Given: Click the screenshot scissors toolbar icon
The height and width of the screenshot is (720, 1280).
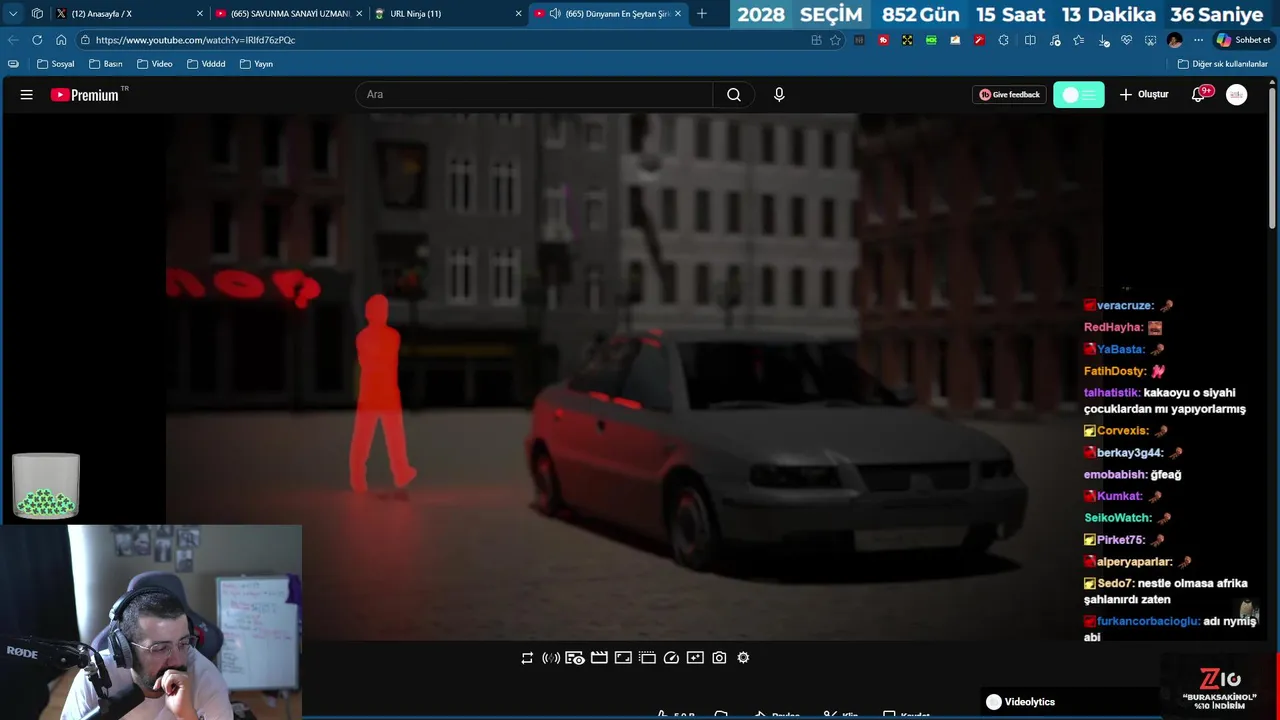Looking at the screenshot, I should (x=1150, y=40).
